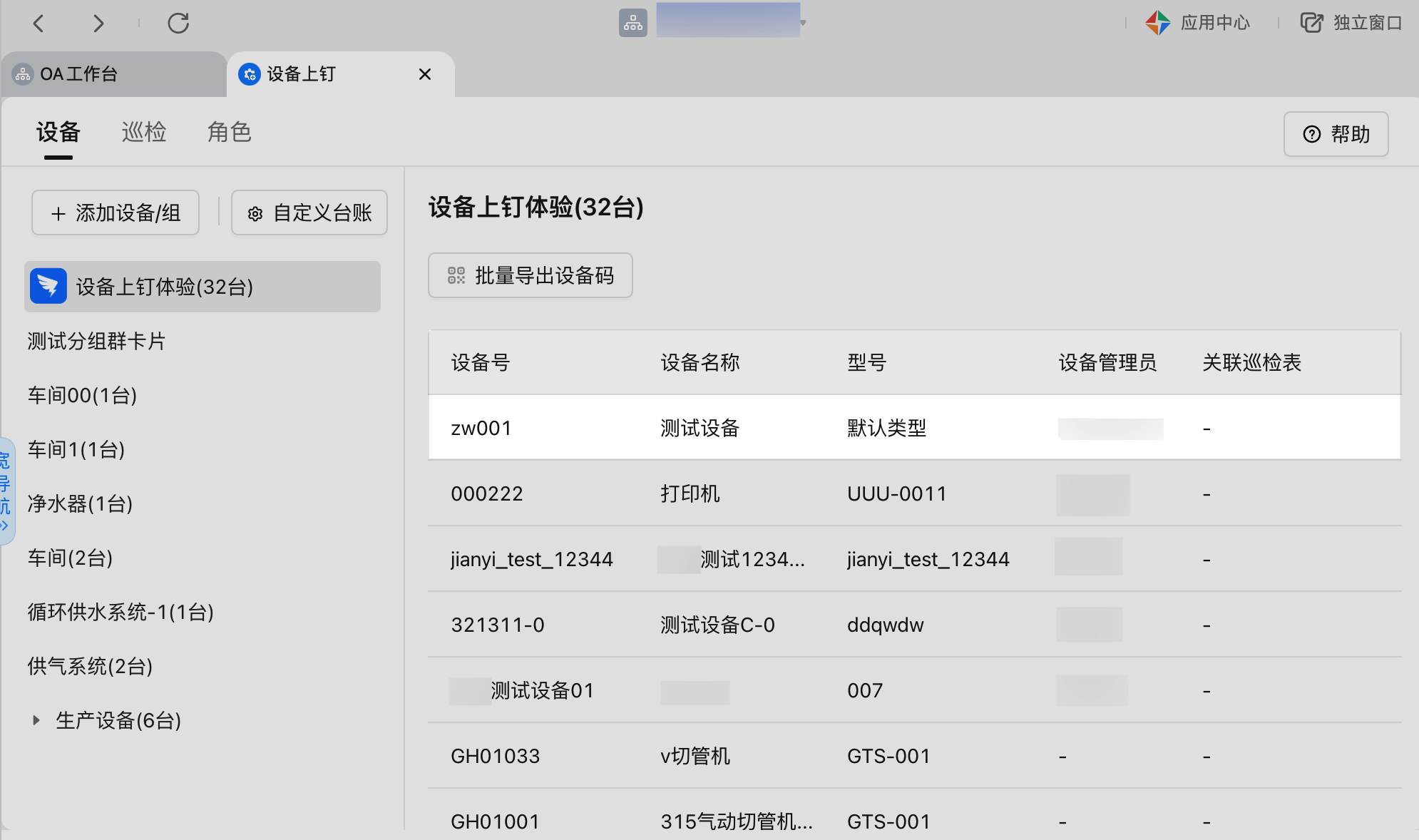The width and height of the screenshot is (1419, 840).
Task: Click the organization structure icon at top
Action: 632,24
